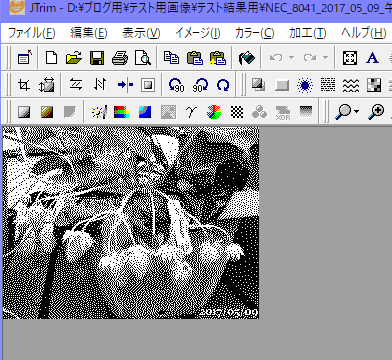Click the gamma correction γ icon
The width and height of the screenshot is (392, 360).
coord(191,112)
